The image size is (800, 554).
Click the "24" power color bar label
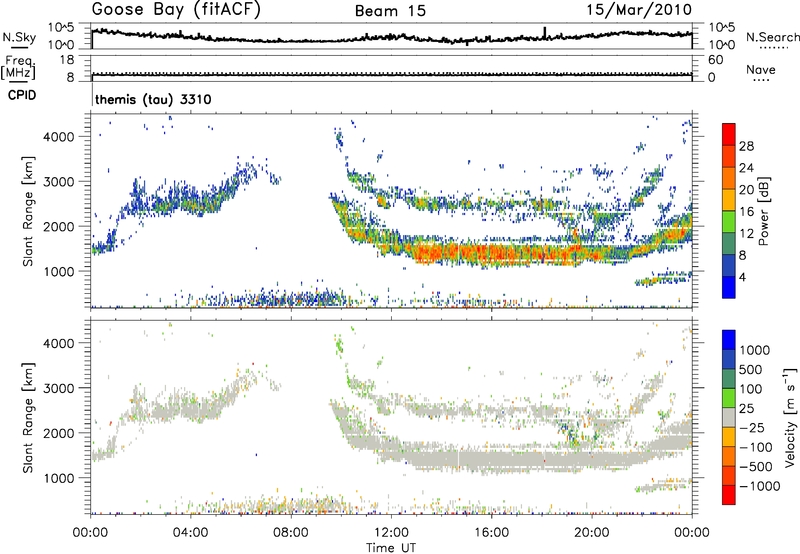pos(746,168)
